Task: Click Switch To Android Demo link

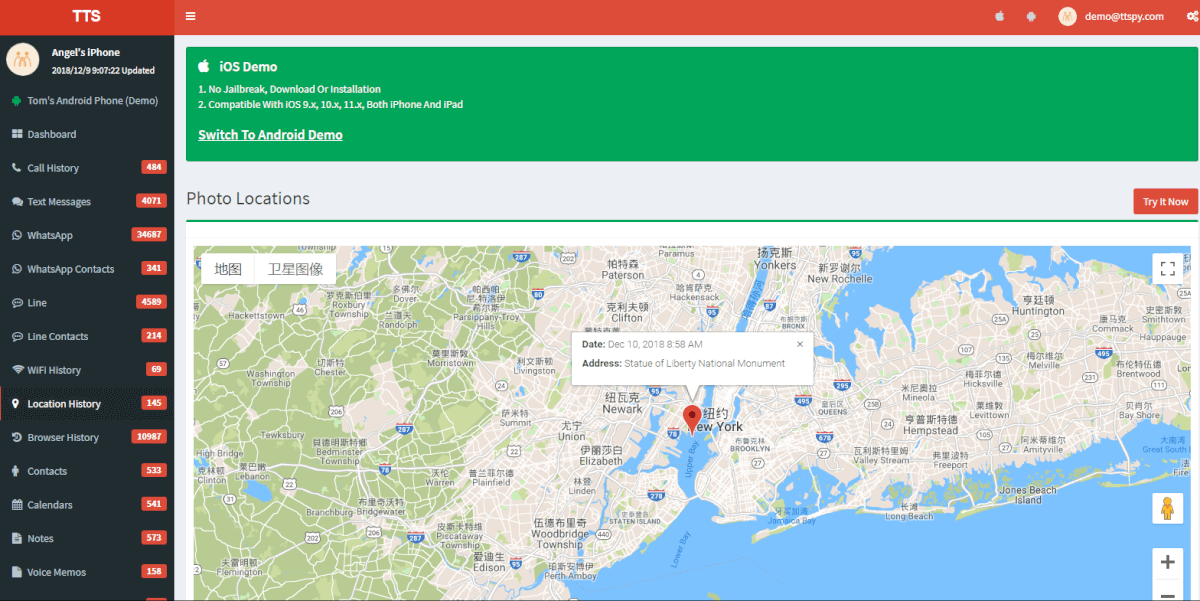Action: [270, 135]
